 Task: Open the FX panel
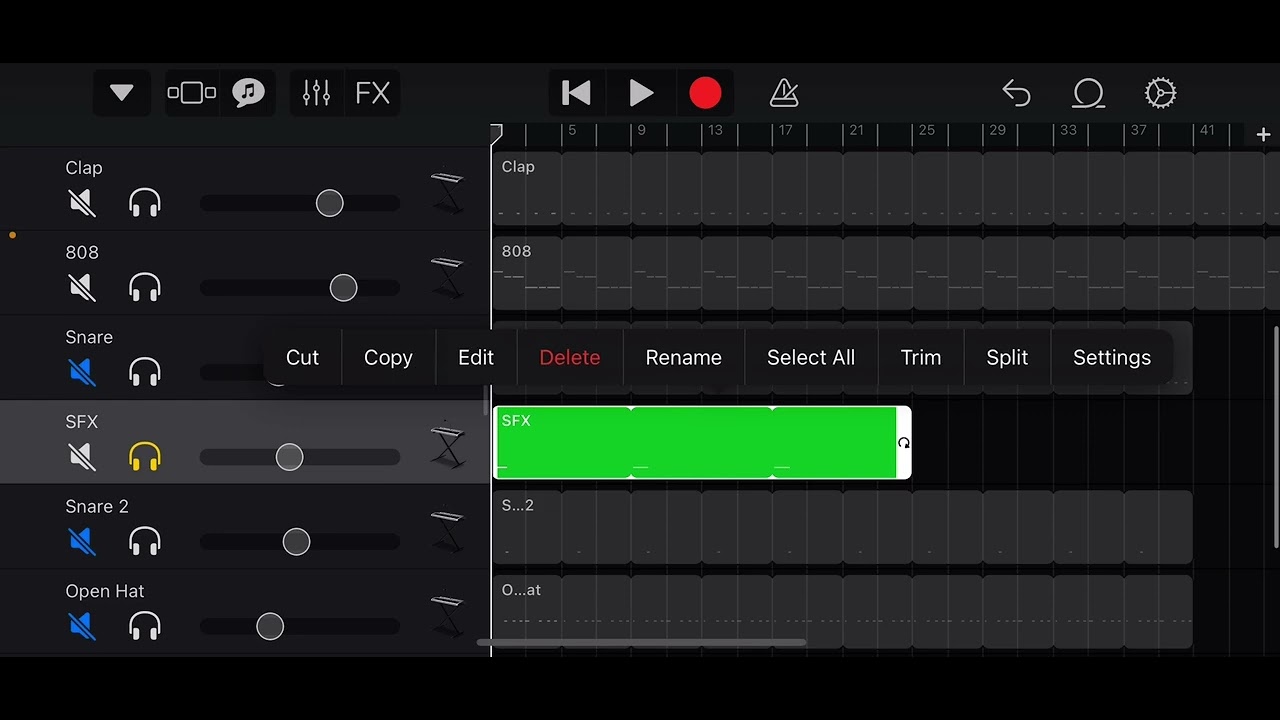point(372,93)
